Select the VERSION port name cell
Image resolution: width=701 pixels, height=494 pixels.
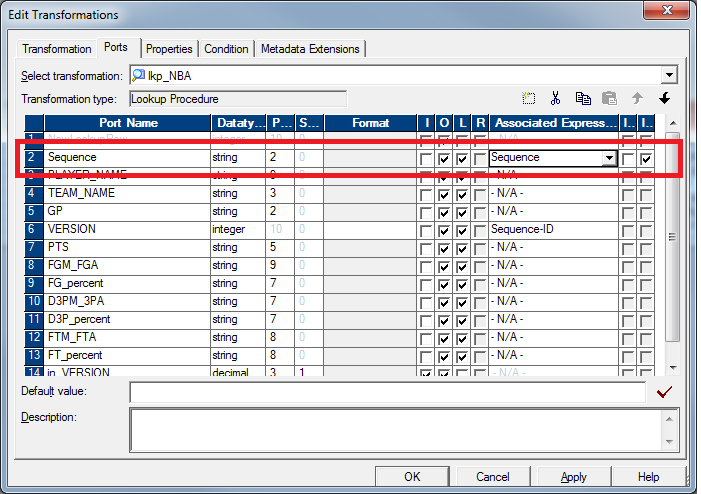click(x=127, y=229)
